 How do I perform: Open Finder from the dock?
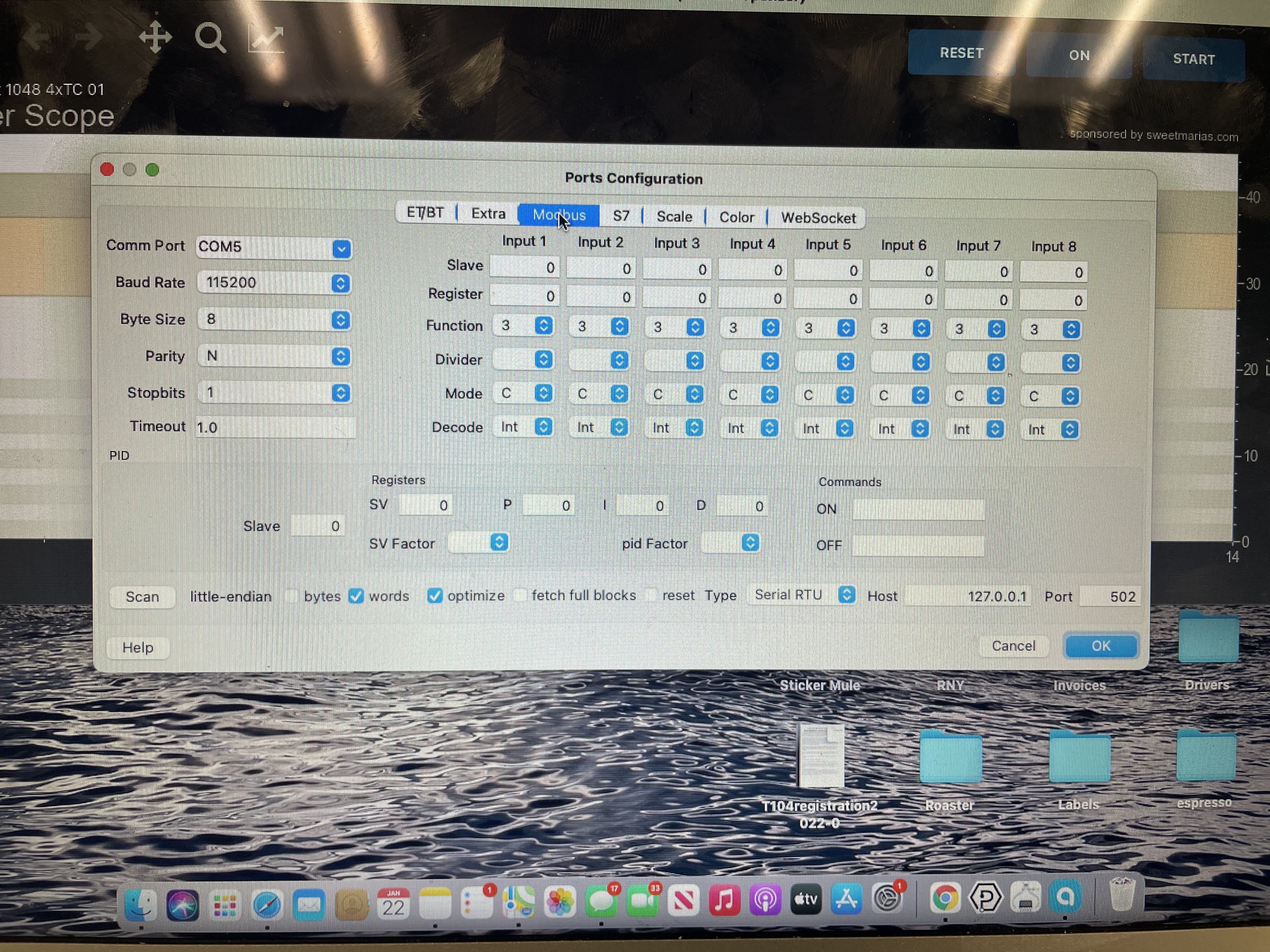(x=140, y=905)
